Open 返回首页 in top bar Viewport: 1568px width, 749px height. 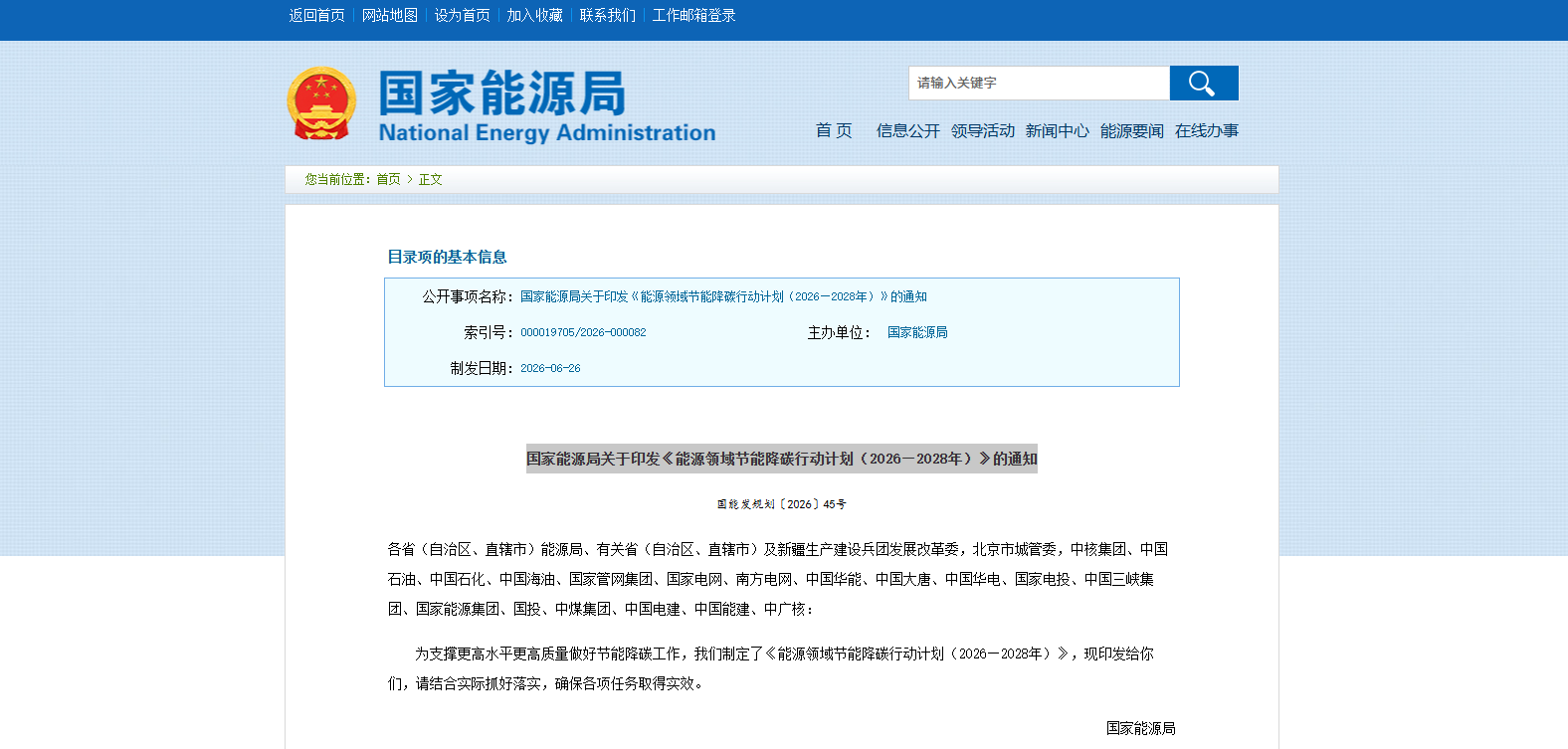[317, 16]
